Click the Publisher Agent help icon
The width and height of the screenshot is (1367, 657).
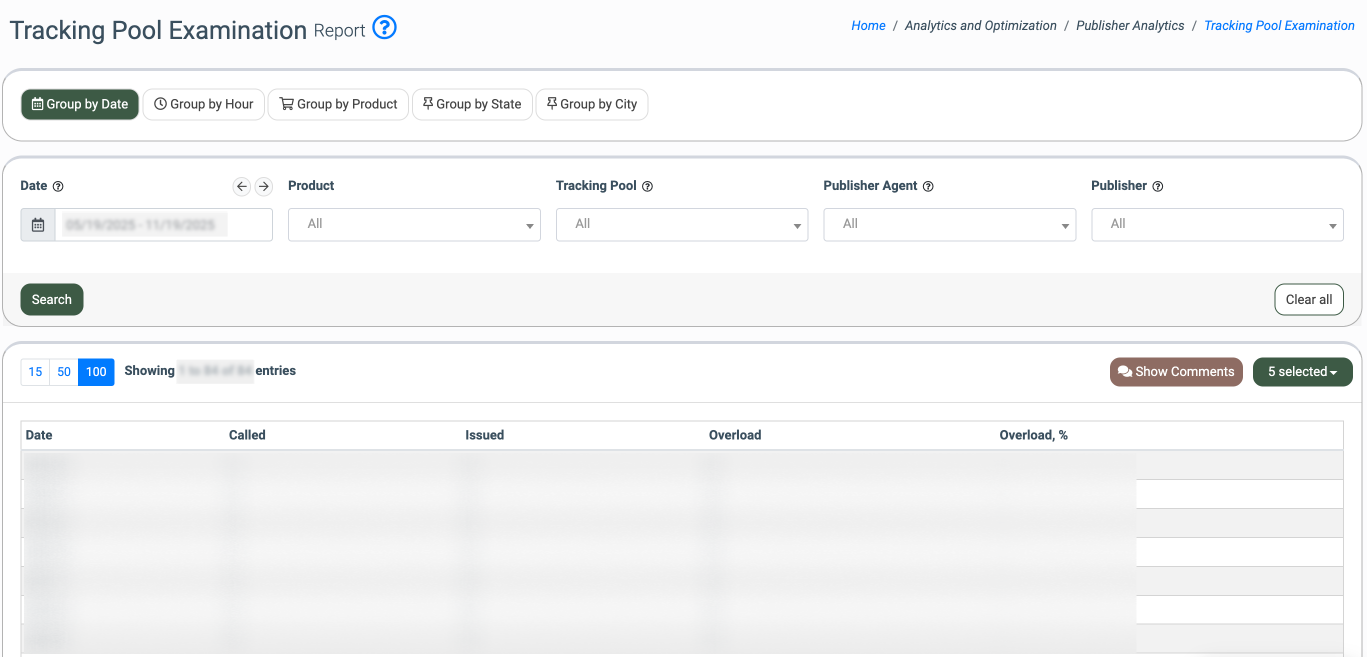tap(928, 187)
